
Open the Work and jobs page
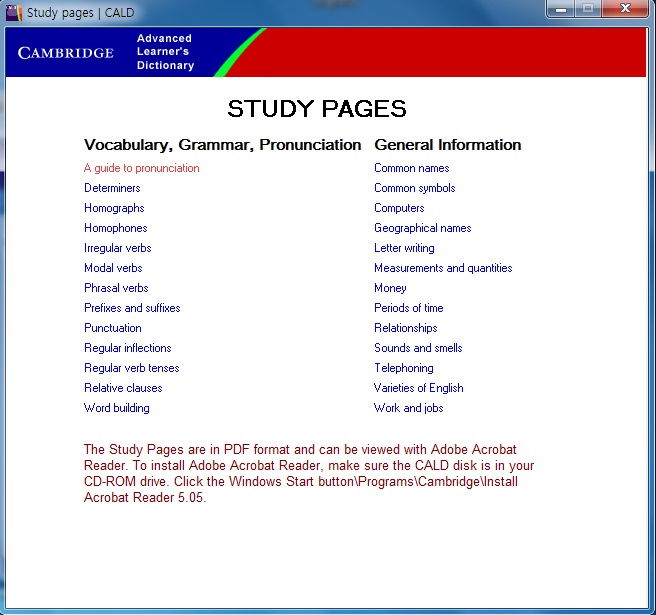click(409, 408)
